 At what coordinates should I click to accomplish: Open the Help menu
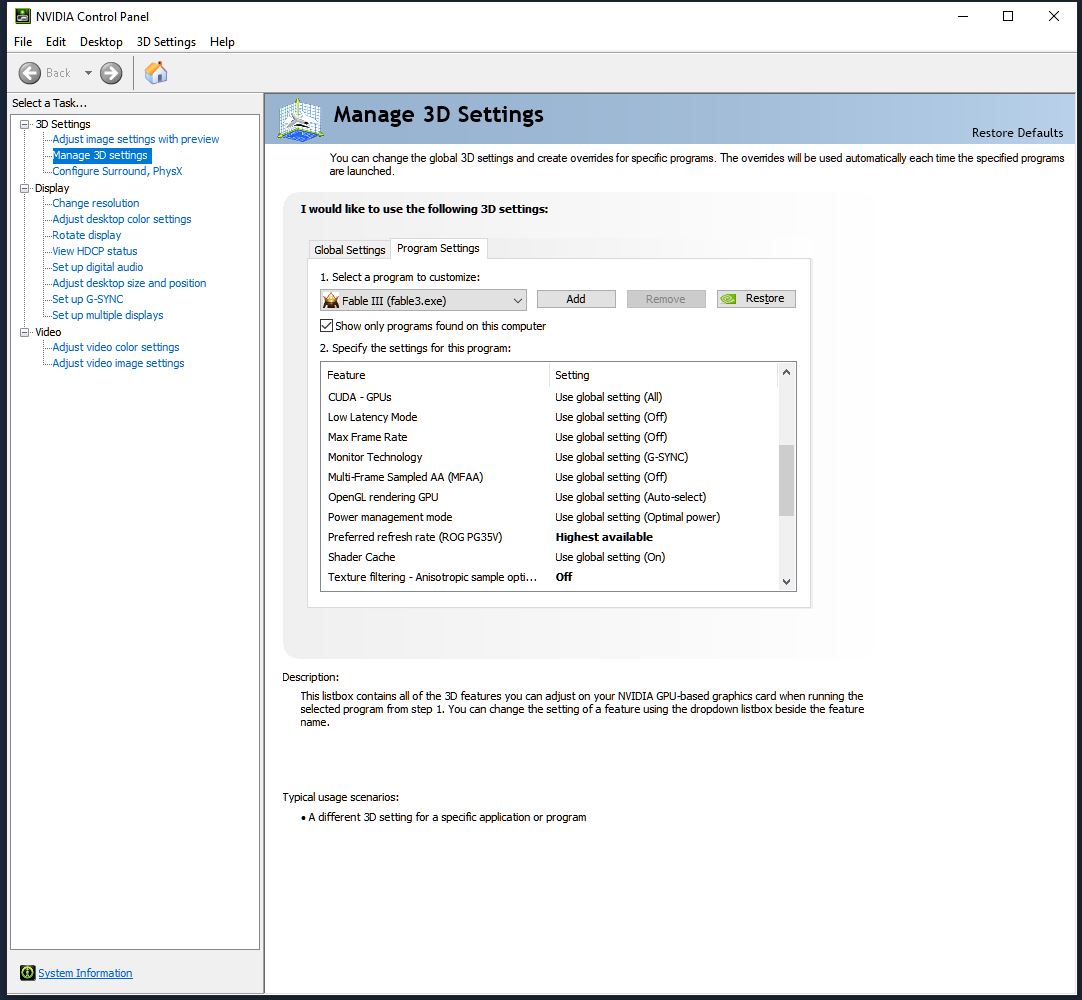(222, 41)
